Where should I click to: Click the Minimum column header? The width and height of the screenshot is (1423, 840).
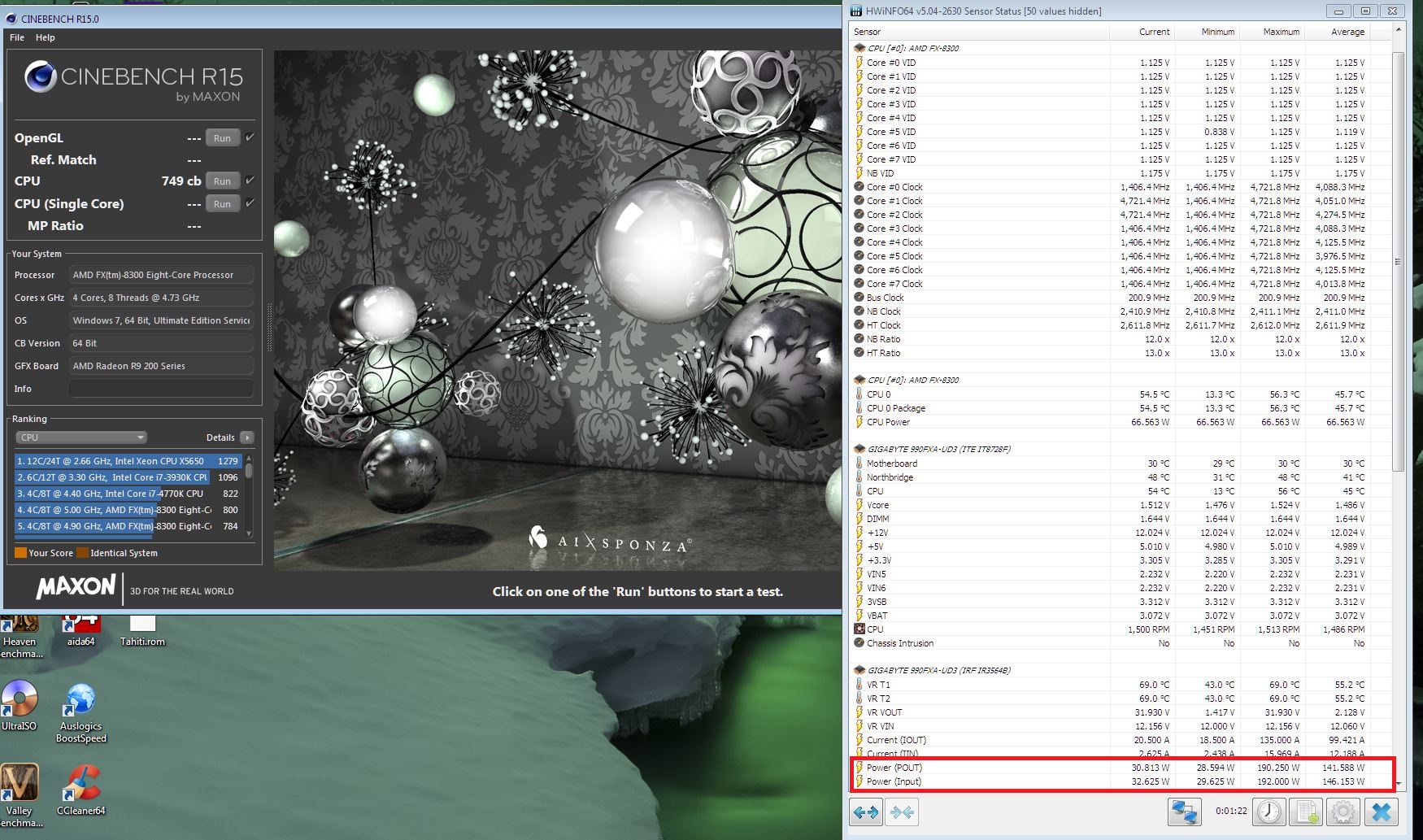(1208, 32)
